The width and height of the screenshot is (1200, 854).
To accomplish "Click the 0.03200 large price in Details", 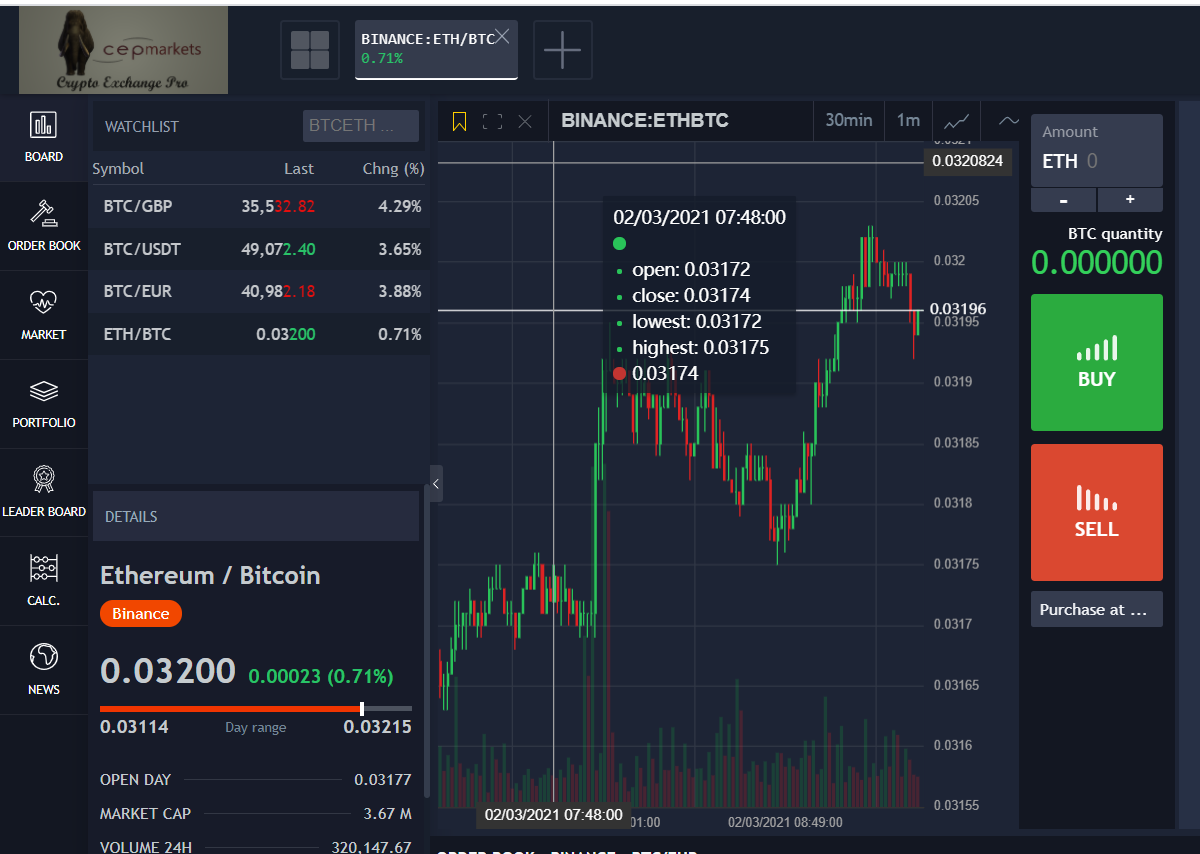I will pyautogui.click(x=168, y=671).
